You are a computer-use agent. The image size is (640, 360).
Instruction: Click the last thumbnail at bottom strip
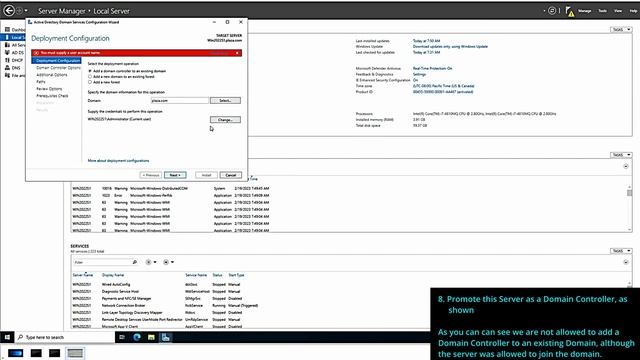click(x=75, y=353)
